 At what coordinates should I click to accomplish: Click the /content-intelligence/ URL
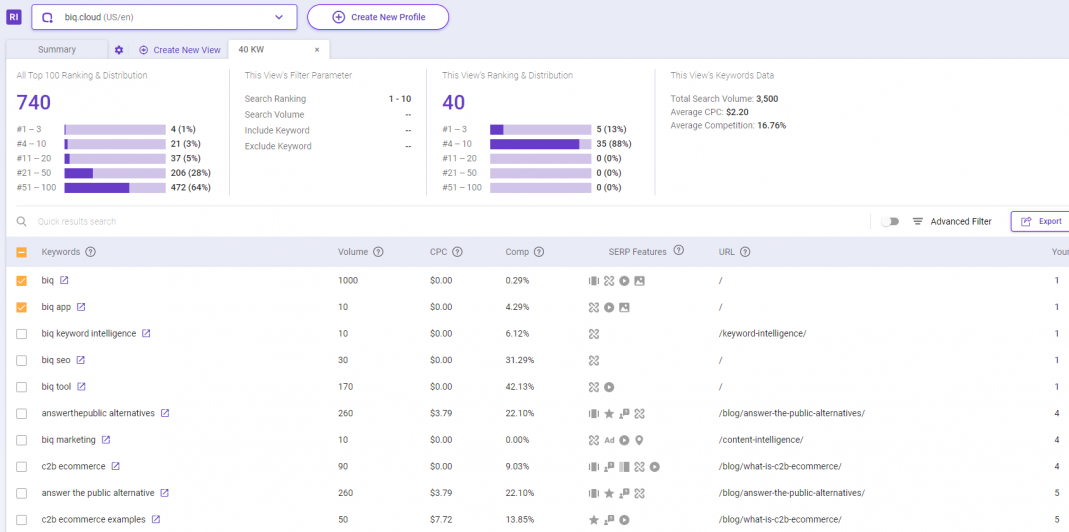click(760, 440)
